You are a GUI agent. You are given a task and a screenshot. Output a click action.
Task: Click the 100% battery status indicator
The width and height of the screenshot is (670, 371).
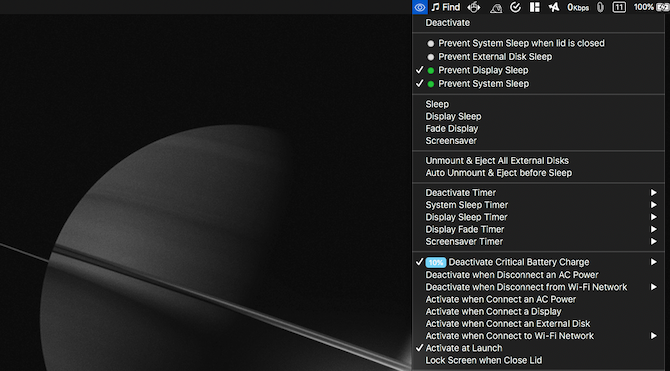pyautogui.click(x=651, y=7)
